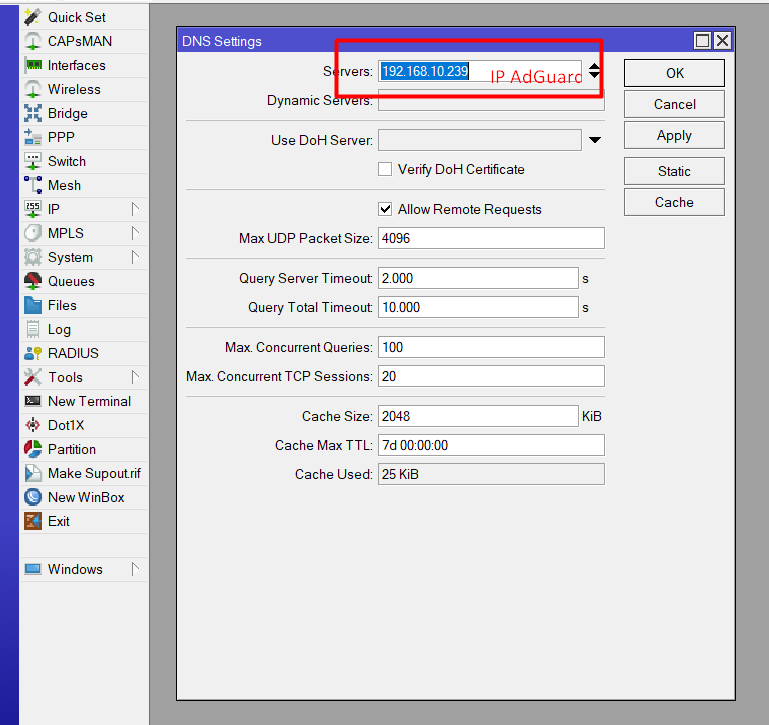This screenshot has width=769, height=725.
Task: Click the CAPsMAN antenna icon
Action: (32, 41)
